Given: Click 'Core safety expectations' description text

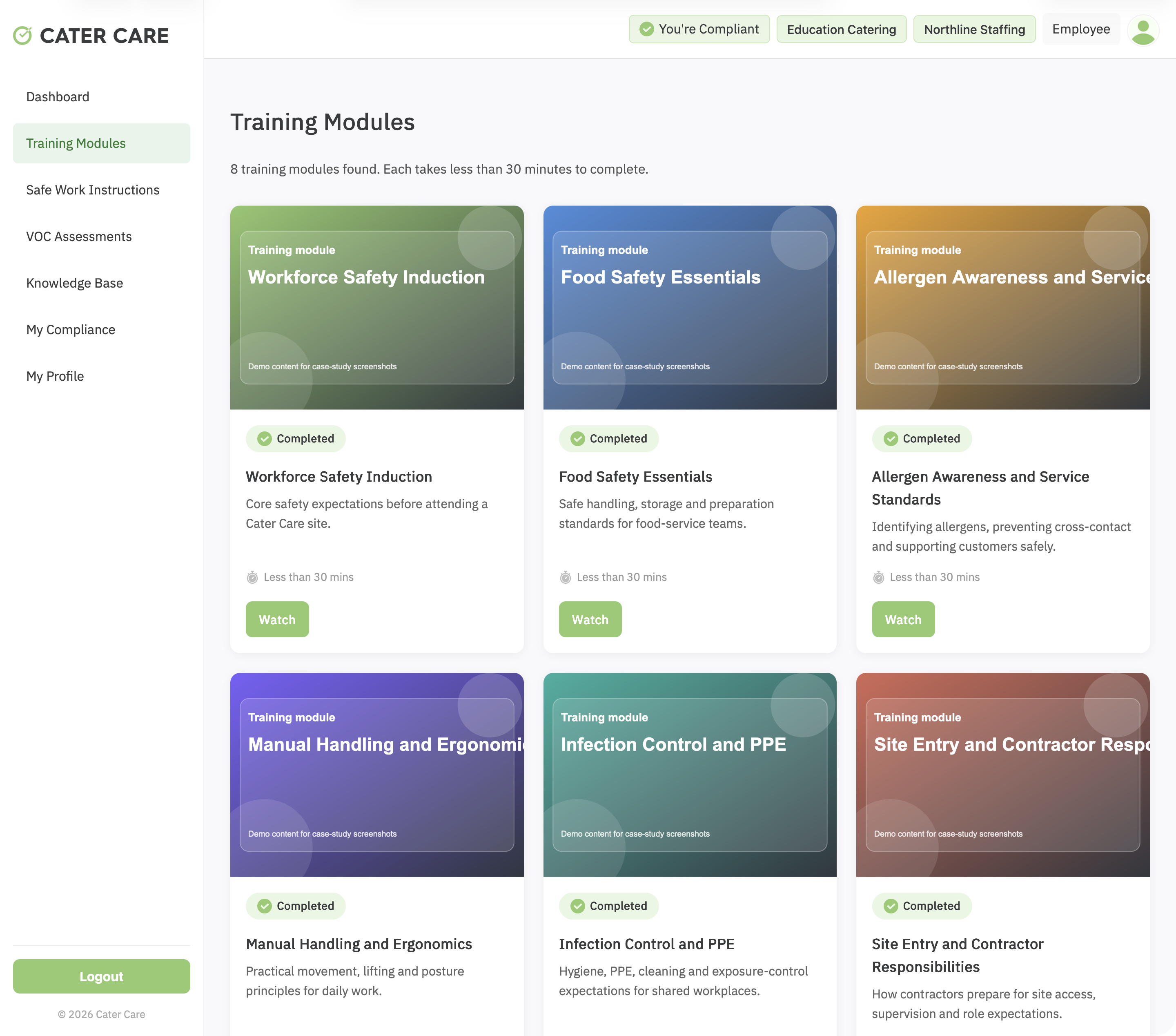Looking at the screenshot, I should click(367, 514).
